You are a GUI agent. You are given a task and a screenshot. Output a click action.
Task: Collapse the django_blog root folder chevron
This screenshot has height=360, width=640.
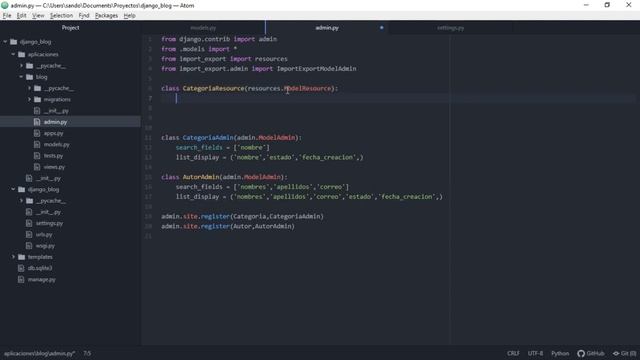pos(5,42)
